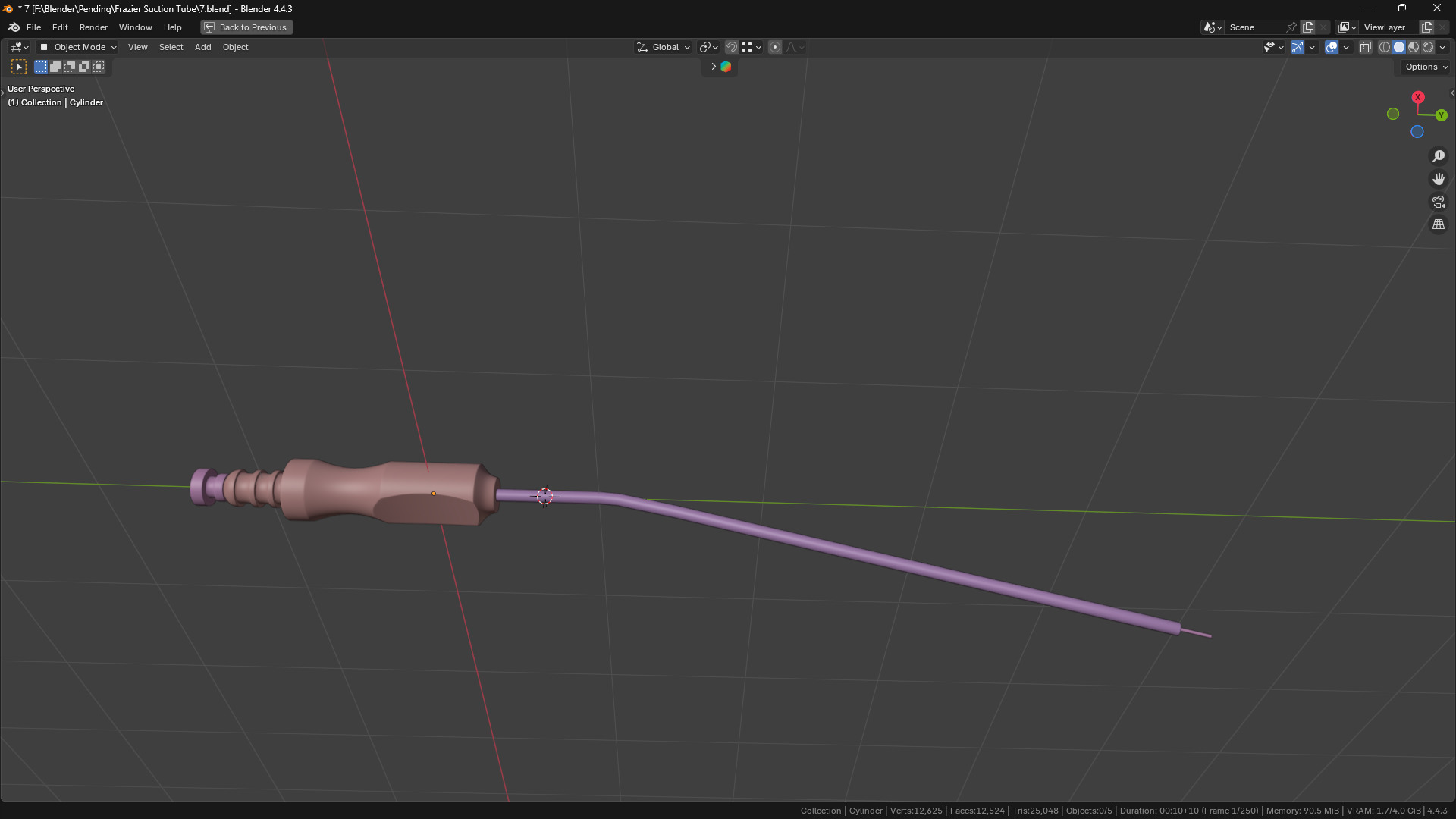
Task: Pin the scene to workspace
Action: tap(1291, 27)
